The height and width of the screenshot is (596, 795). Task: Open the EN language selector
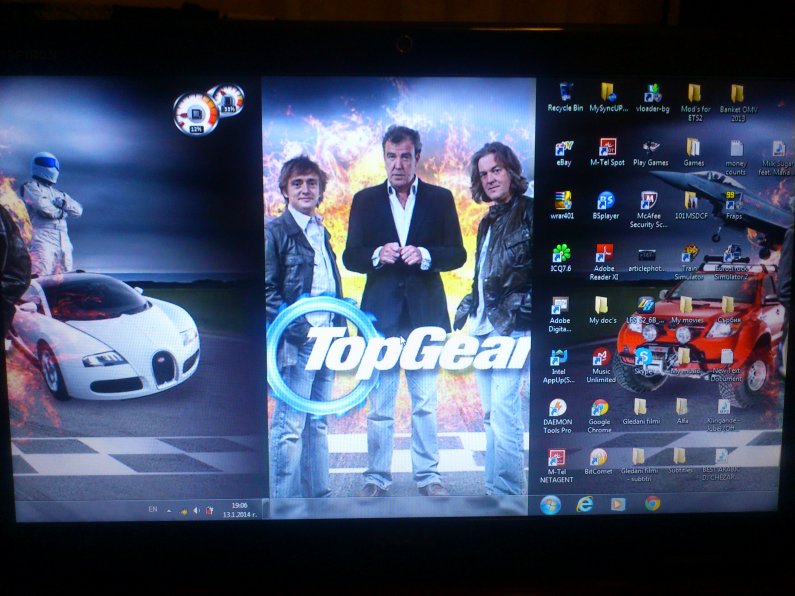(152, 509)
